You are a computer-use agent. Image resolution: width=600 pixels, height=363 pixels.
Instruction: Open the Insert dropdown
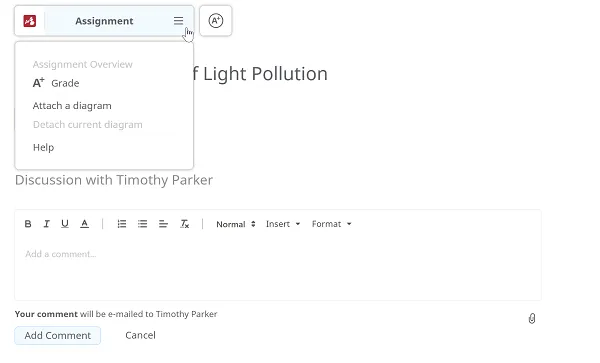[x=283, y=224]
